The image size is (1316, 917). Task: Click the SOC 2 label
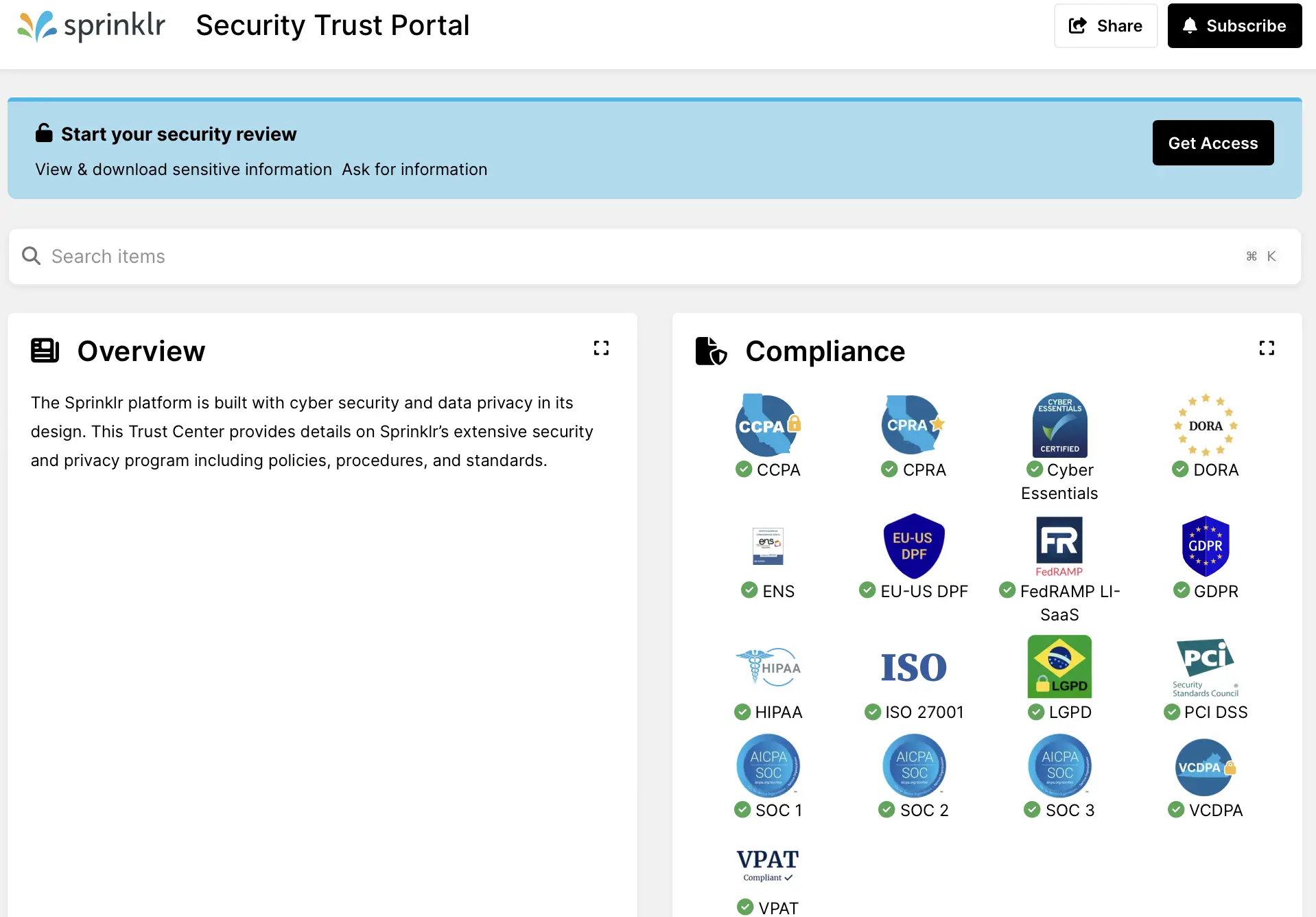click(x=924, y=811)
